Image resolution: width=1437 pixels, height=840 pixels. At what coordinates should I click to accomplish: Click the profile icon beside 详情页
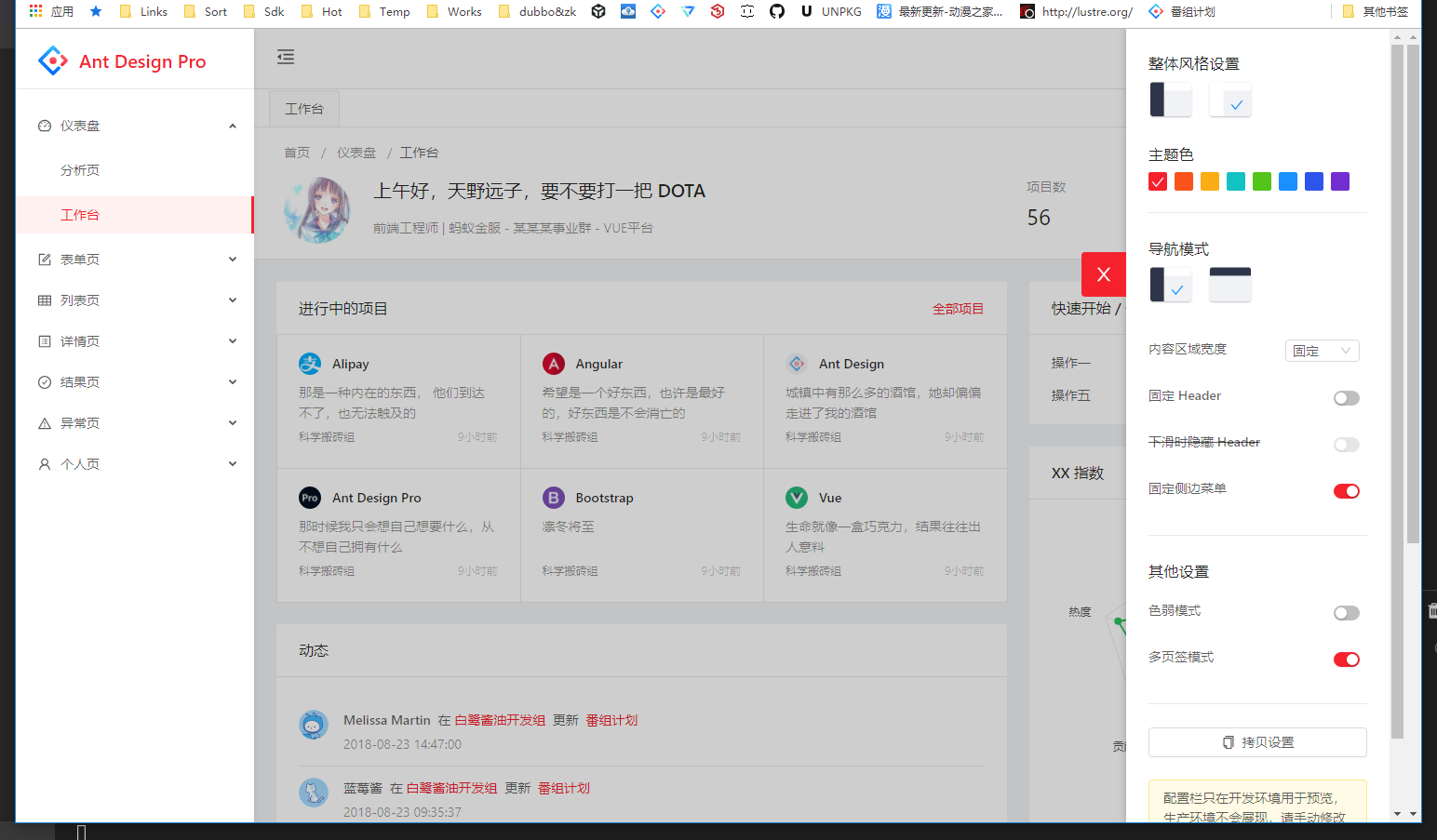click(x=44, y=341)
